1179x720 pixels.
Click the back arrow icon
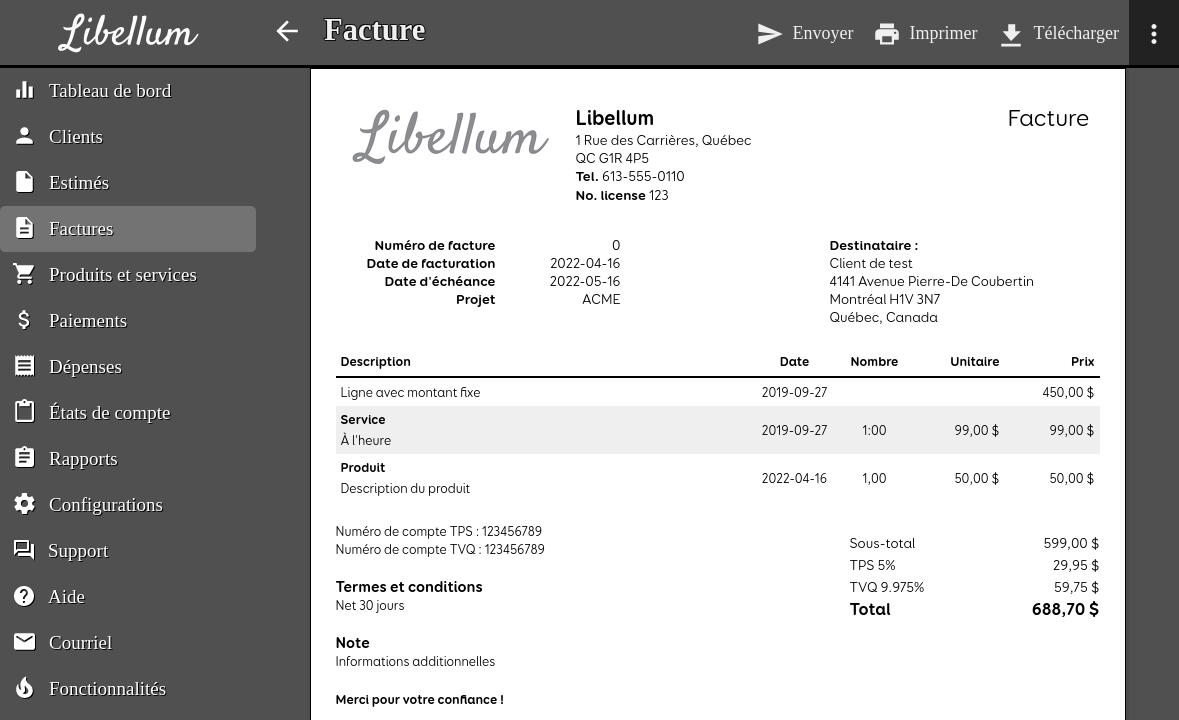pyautogui.click(x=287, y=32)
